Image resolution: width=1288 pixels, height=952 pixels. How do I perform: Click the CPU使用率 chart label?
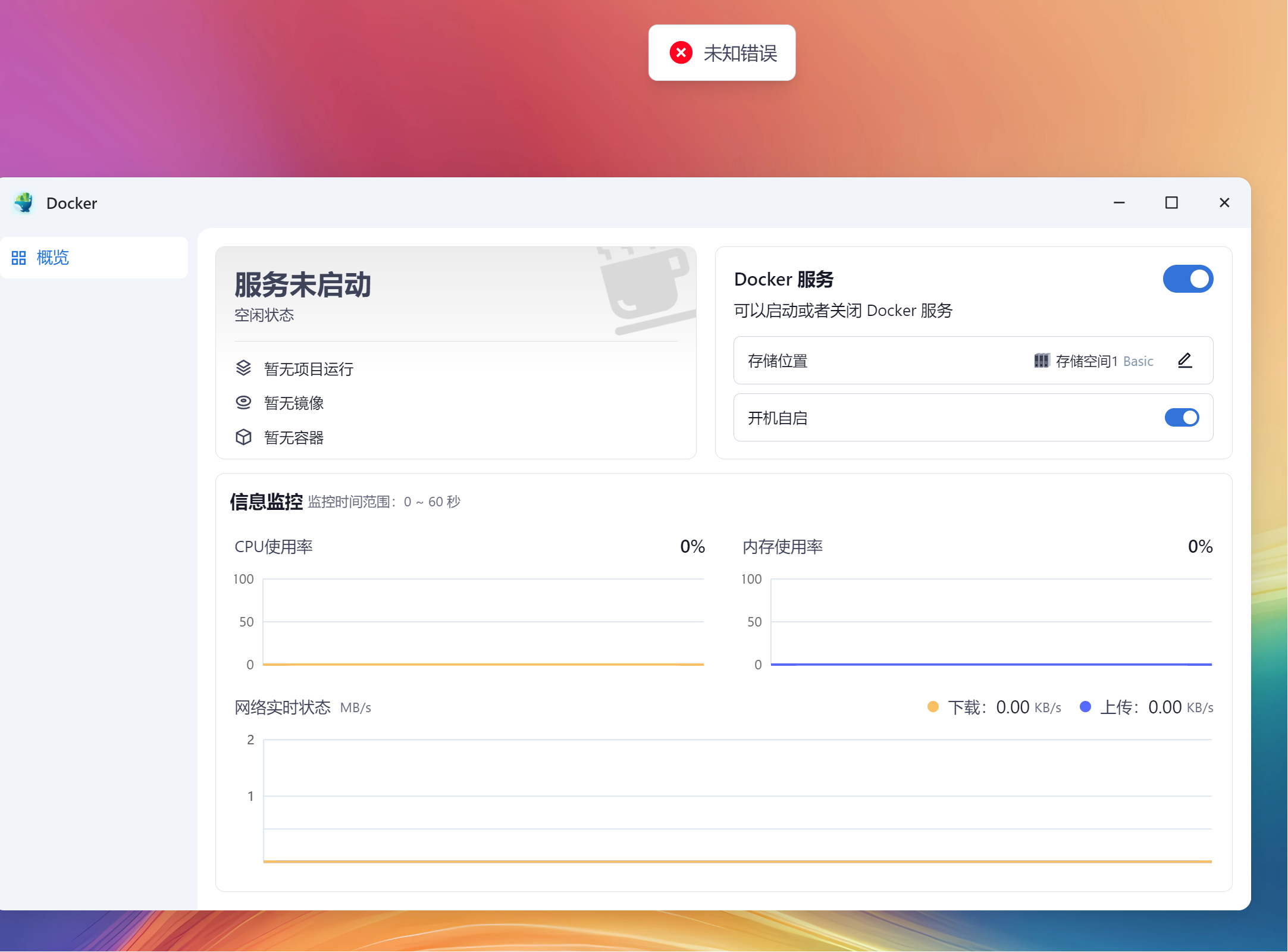(x=274, y=547)
